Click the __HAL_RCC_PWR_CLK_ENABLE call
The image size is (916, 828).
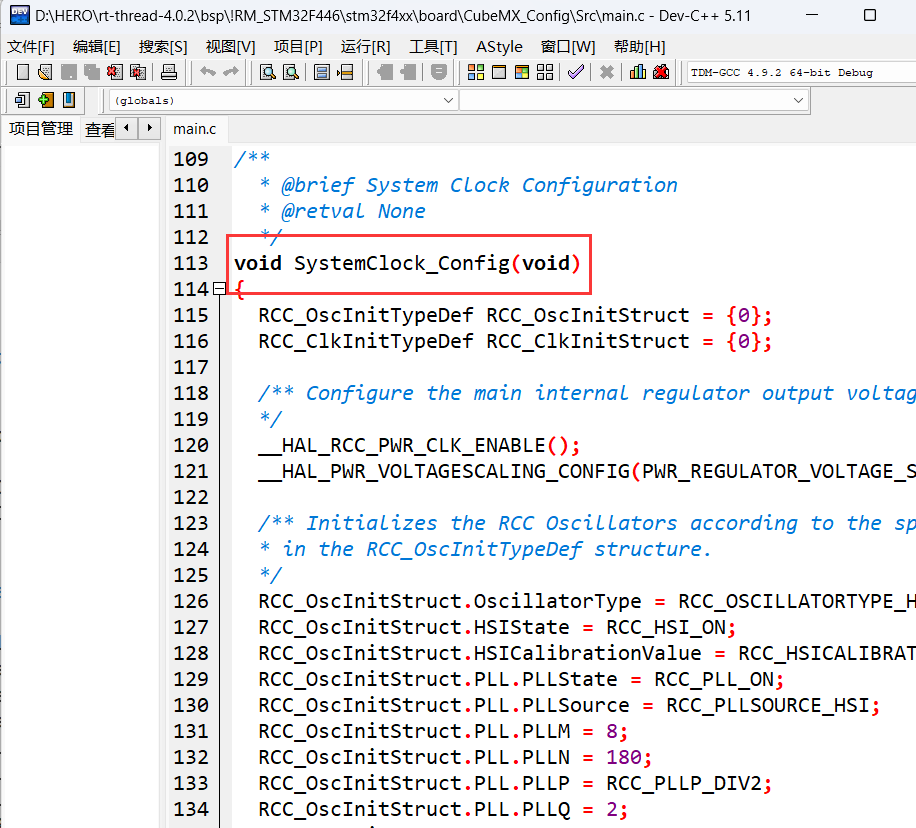(419, 446)
